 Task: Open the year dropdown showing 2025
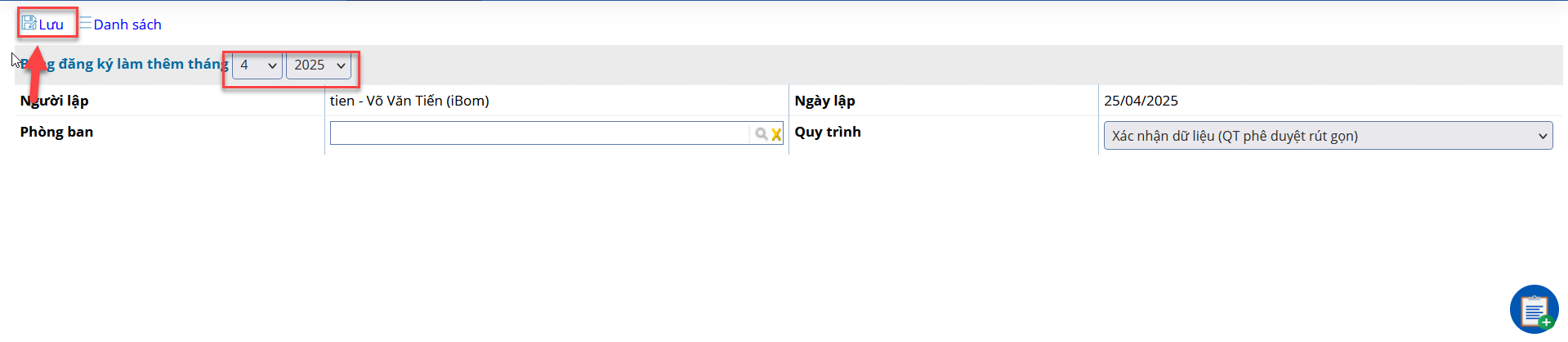[x=319, y=65]
